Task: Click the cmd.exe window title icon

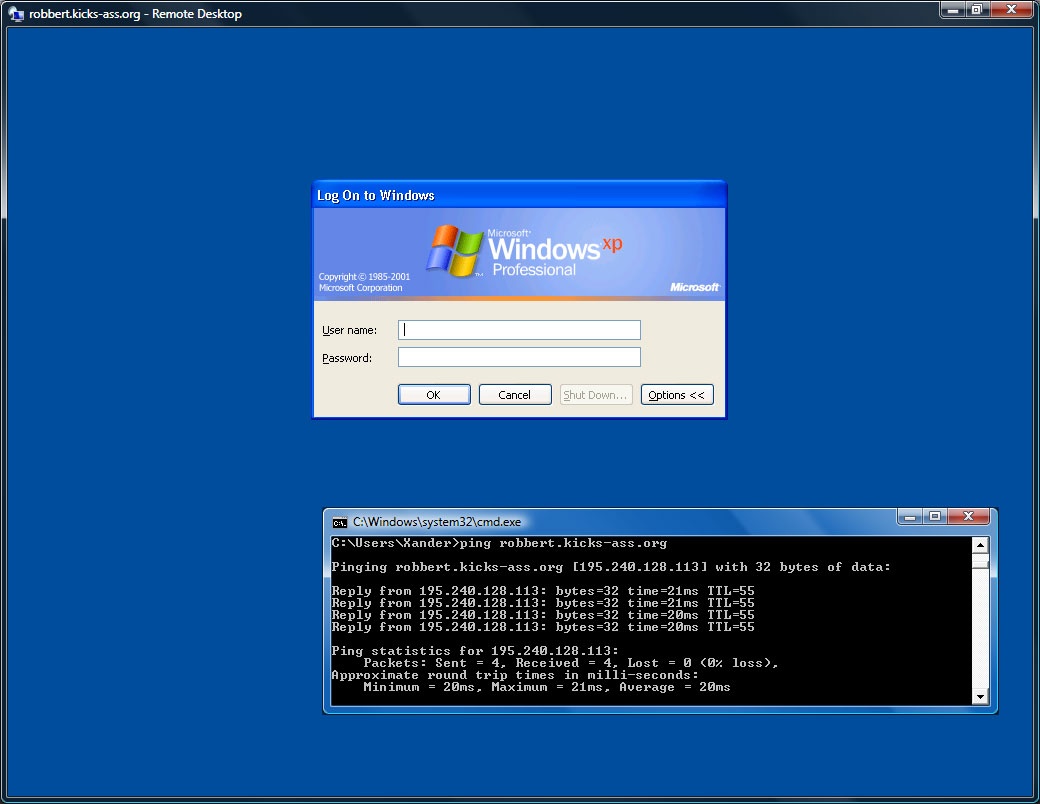Action: [340, 522]
